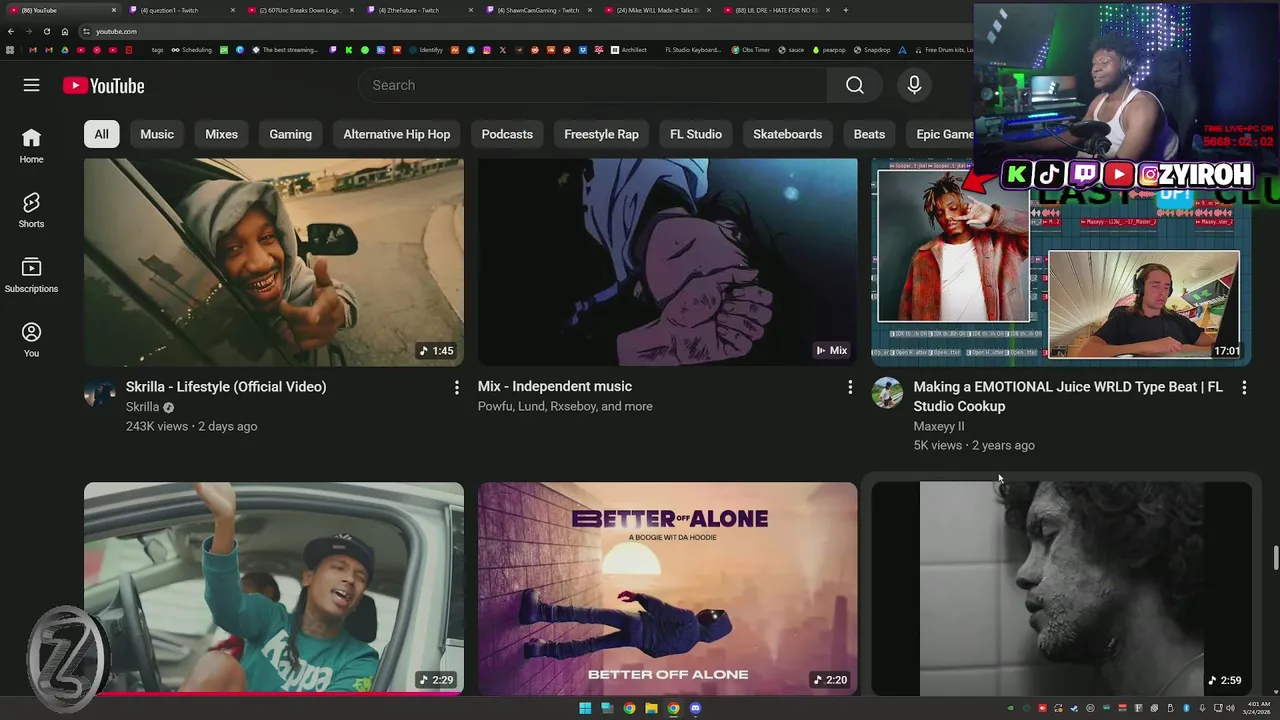
Task: Click Maxeyy II channel avatar
Action: (887, 393)
